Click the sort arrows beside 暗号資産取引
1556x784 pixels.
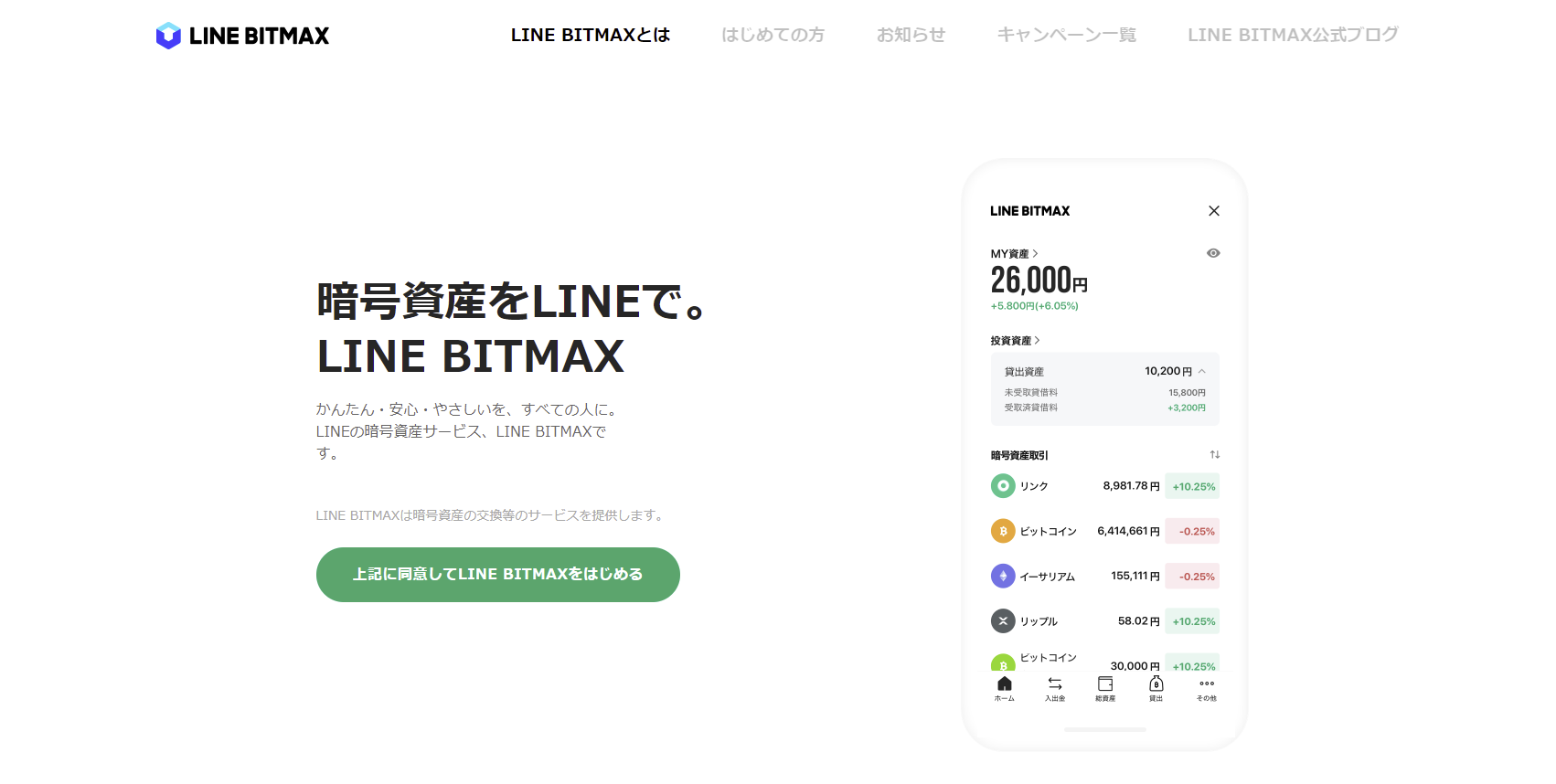pyautogui.click(x=1215, y=454)
